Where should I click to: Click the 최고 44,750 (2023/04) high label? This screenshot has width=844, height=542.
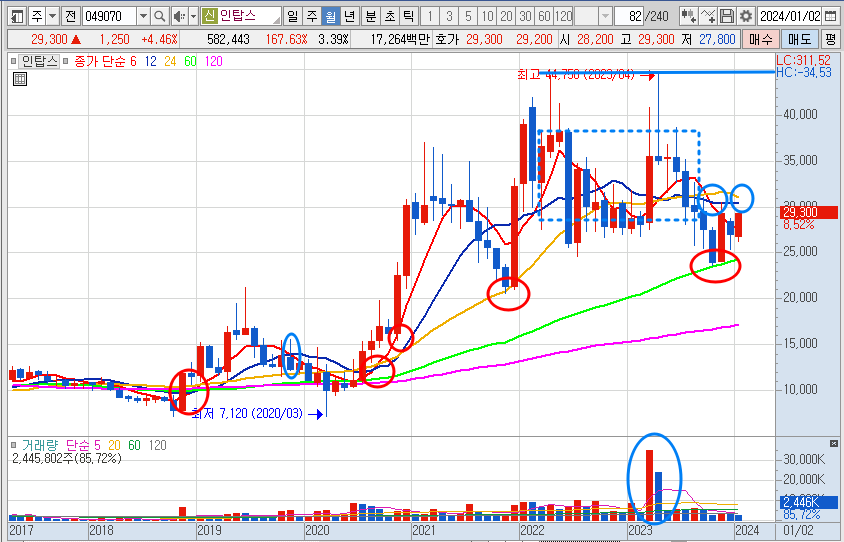576,75
